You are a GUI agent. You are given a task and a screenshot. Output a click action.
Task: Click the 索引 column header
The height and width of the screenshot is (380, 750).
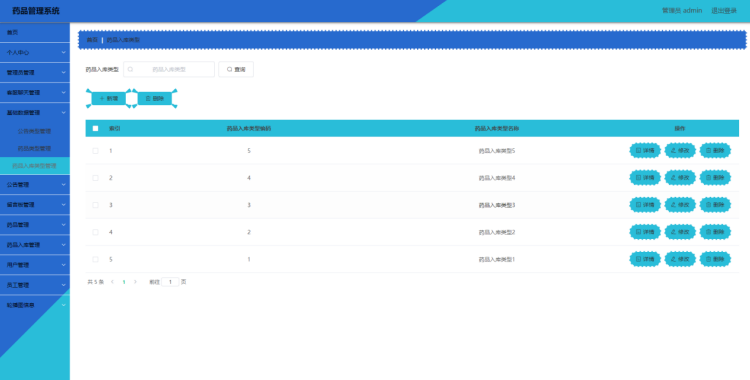coord(115,128)
